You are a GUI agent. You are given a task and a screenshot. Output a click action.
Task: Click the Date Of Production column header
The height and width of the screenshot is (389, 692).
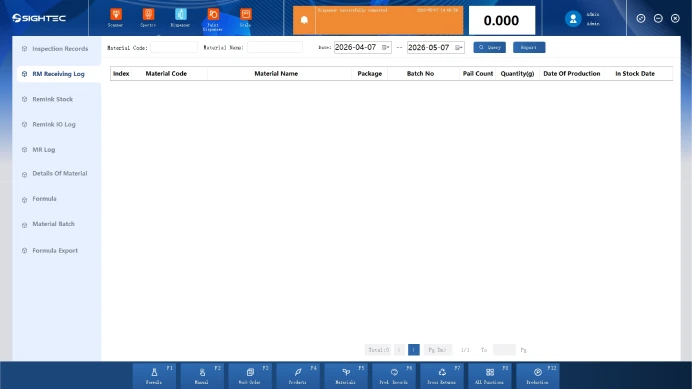click(572, 74)
